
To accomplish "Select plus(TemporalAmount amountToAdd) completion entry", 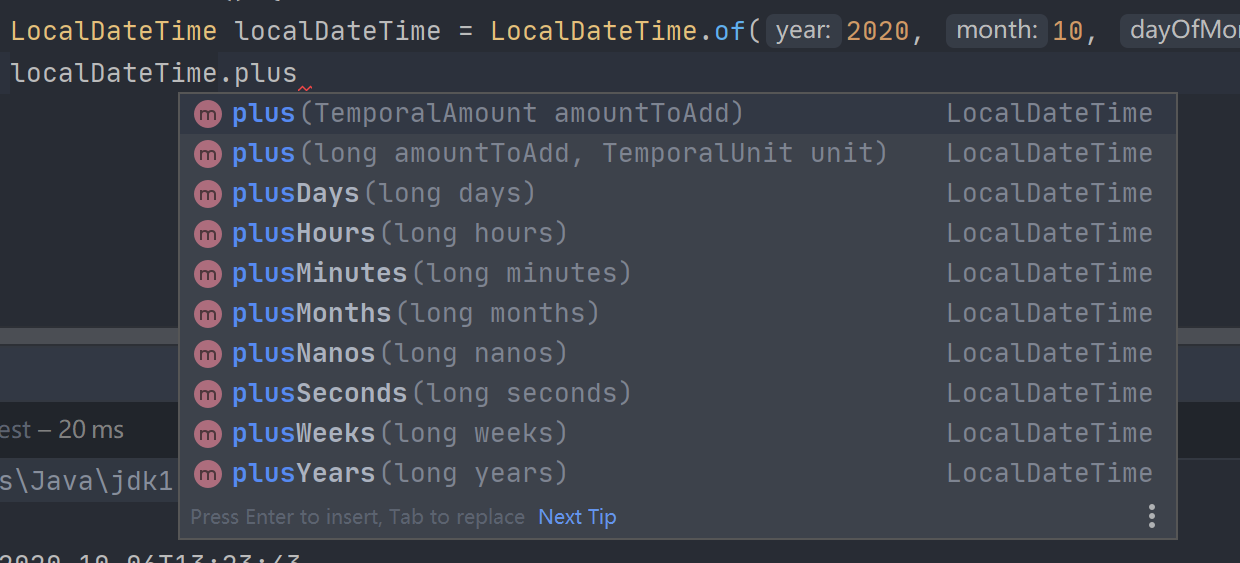I will pyautogui.click(x=677, y=113).
